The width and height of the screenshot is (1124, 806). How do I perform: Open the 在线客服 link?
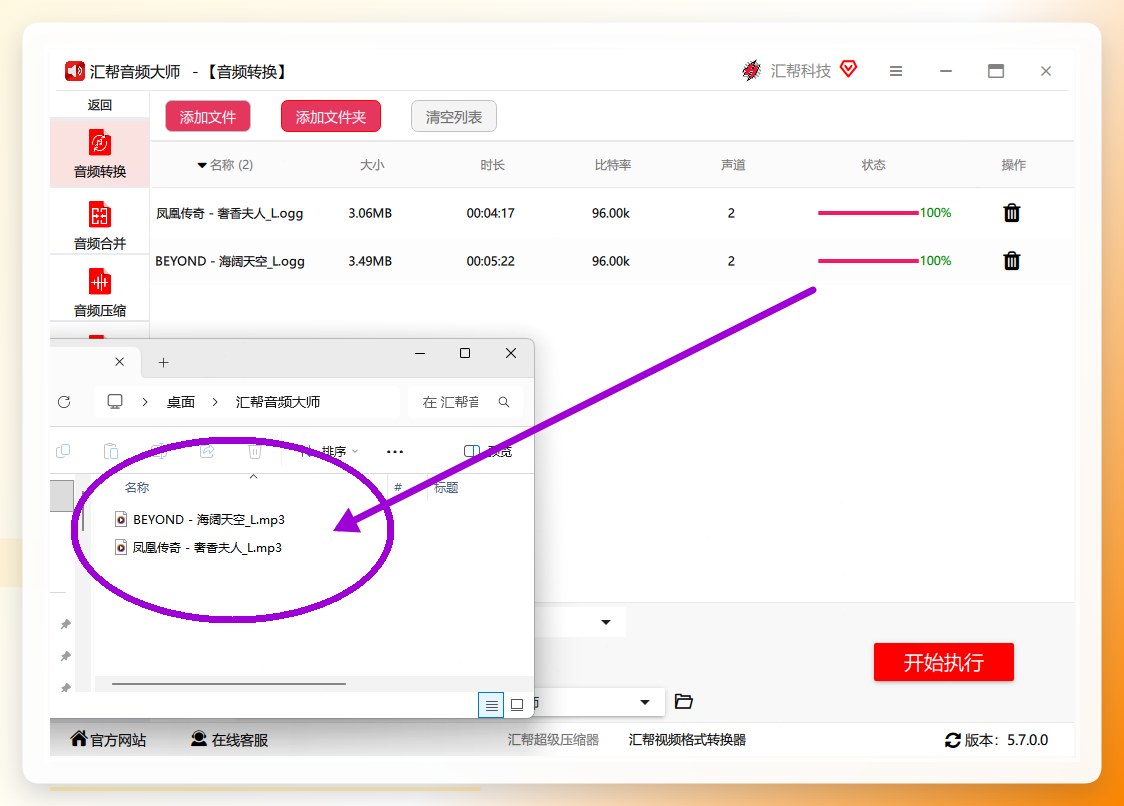tap(229, 739)
